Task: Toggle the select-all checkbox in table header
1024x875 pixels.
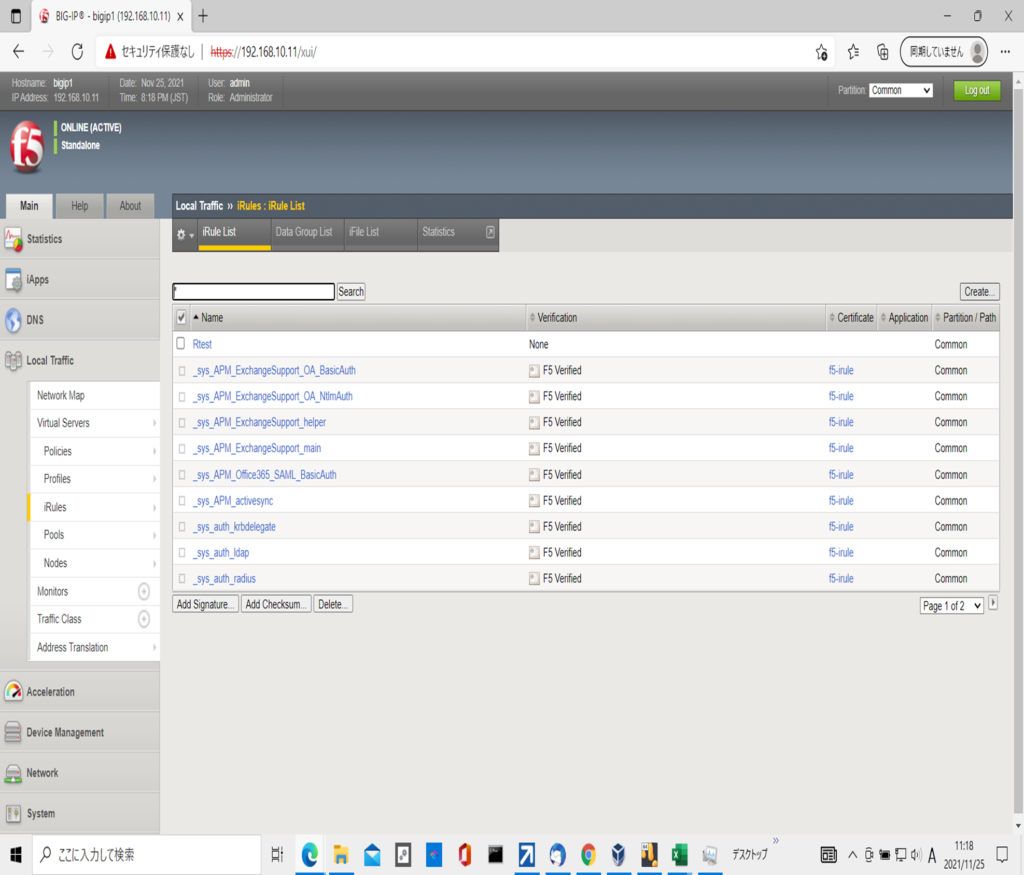Action: (x=181, y=318)
